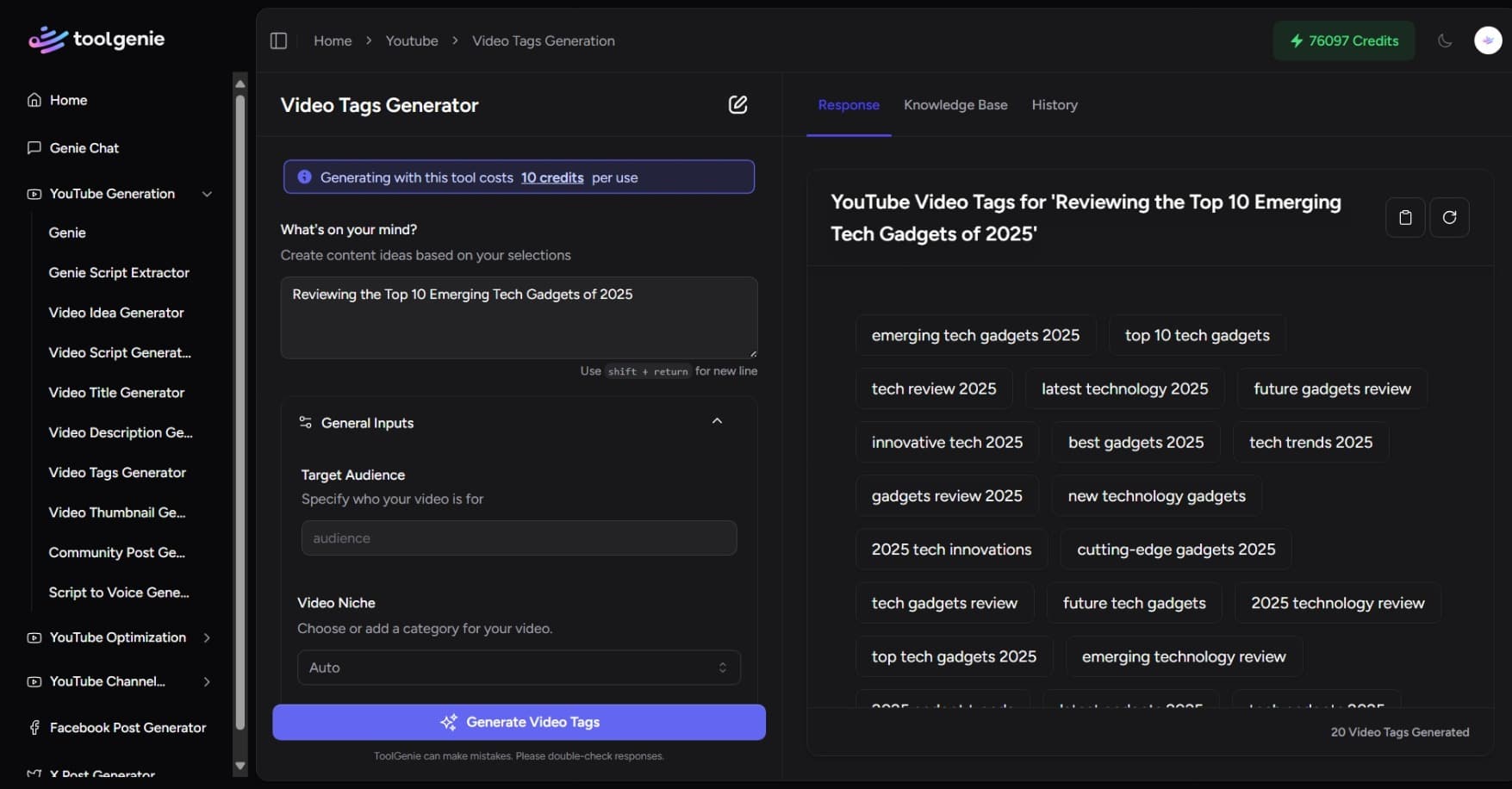Click the YouTube Optimization video icon
This screenshot has width=1512, height=789.
coord(34,637)
